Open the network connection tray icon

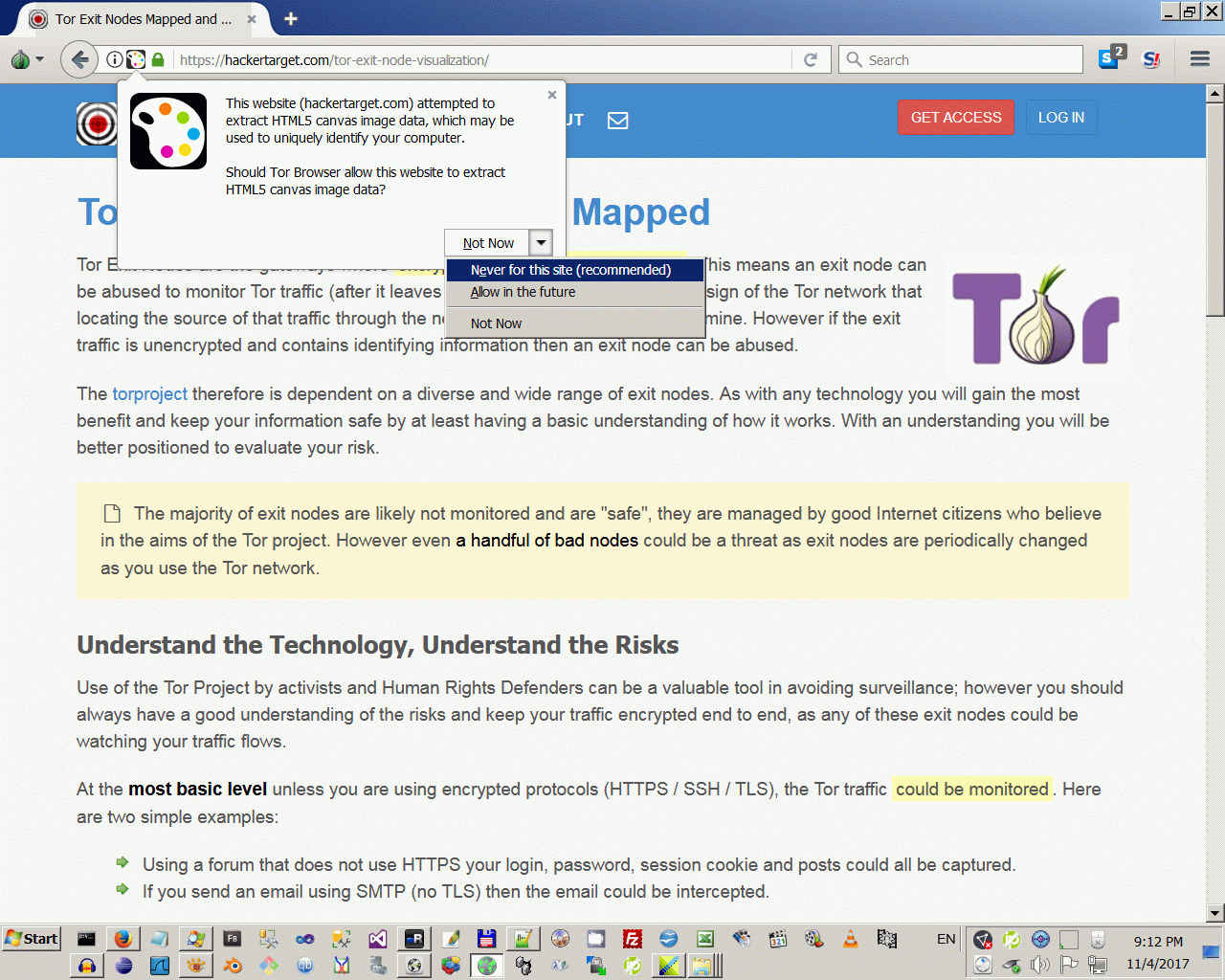pyautogui.click(x=1098, y=965)
